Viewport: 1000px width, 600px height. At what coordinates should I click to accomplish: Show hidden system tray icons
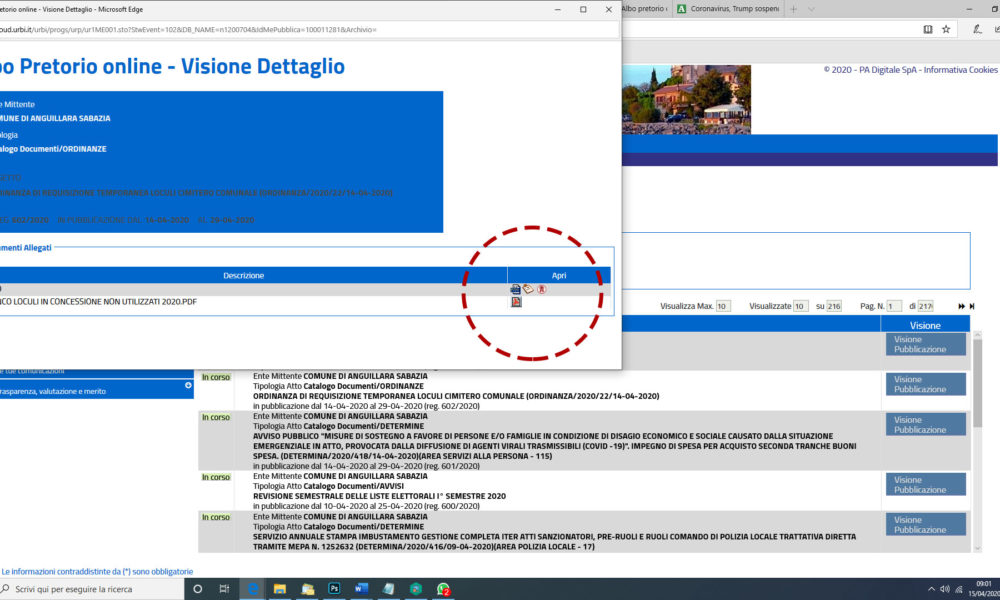pyautogui.click(x=931, y=589)
